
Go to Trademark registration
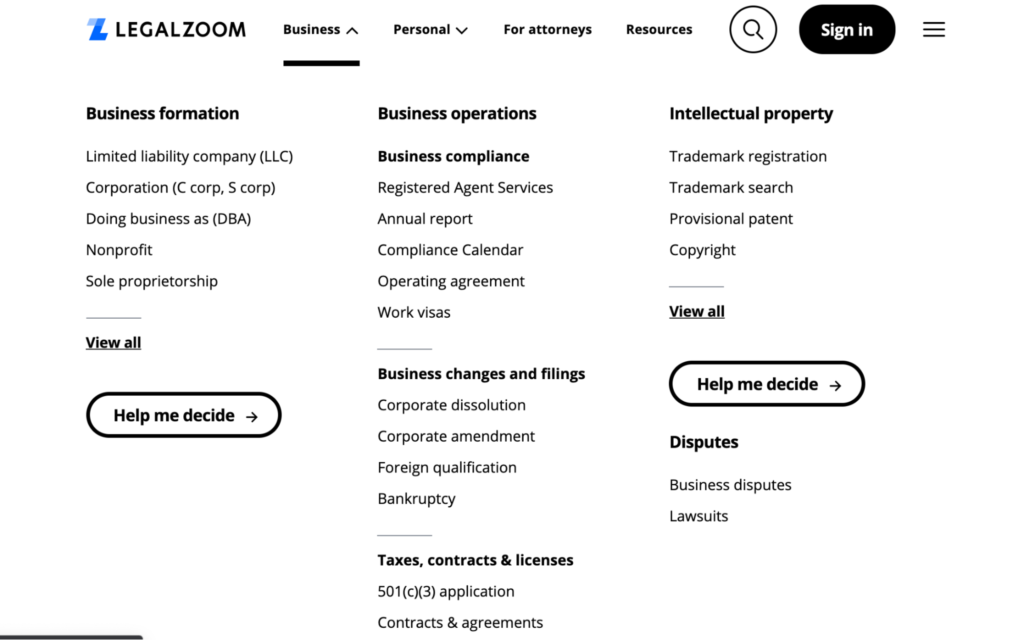click(748, 156)
